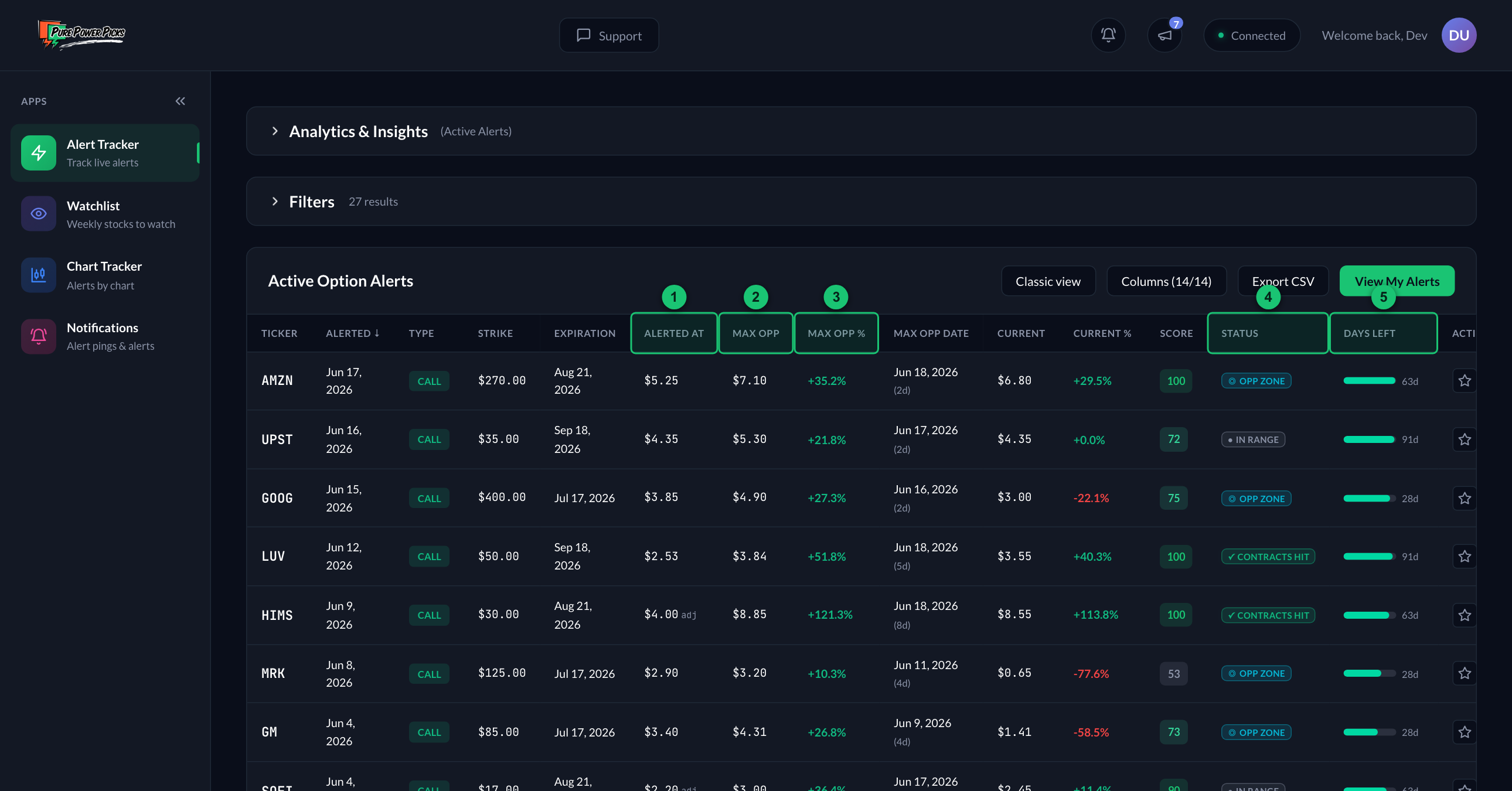Click AMZN score 100 badge
Image resolution: width=1512 pixels, height=791 pixels.
(x=1176, y=380)
